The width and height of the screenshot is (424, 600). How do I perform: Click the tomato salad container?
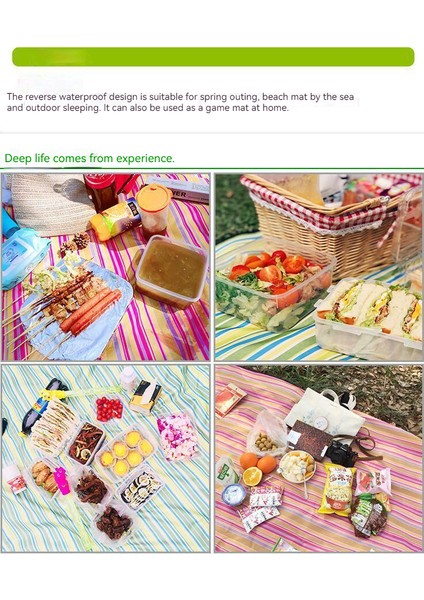point(274,287)
